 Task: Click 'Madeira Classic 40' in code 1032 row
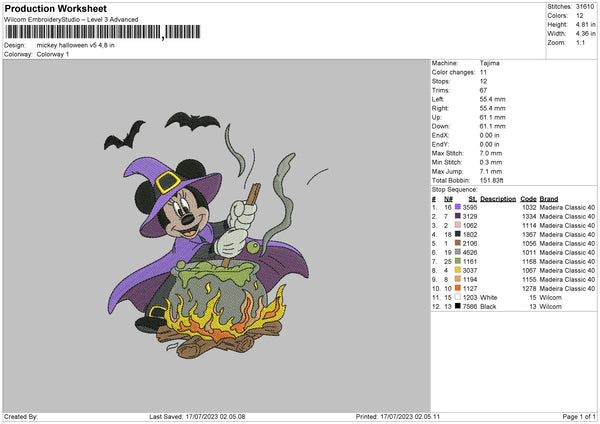567,207
